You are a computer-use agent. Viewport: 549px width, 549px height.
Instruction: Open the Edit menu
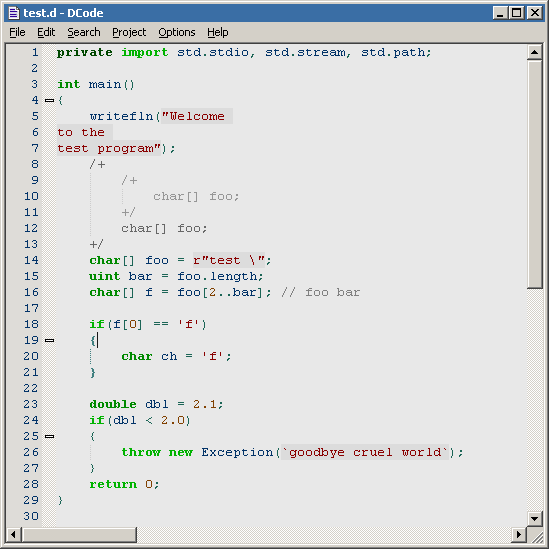coord(46,32)
